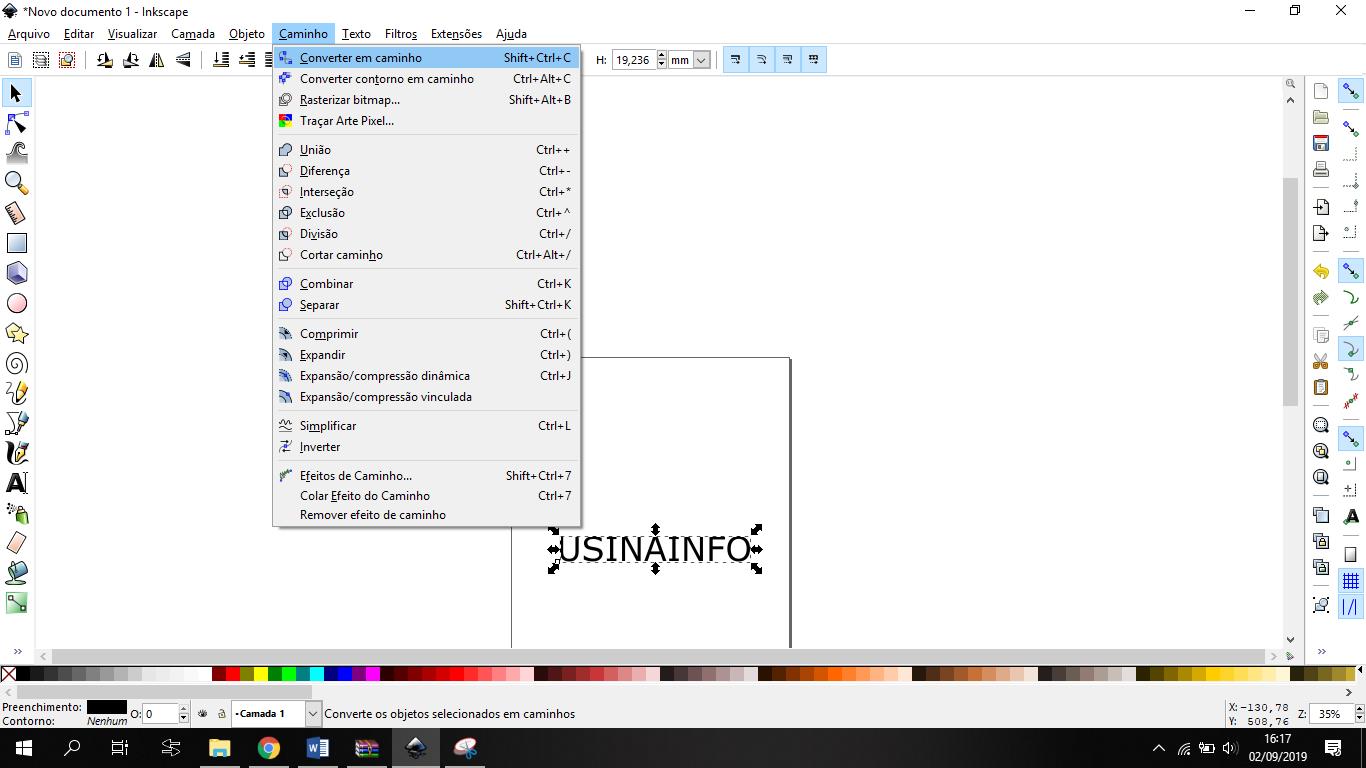Click the Print icon in right toolbar
The width and height of the screenshot is (1366, 768).
(1321, 169)
